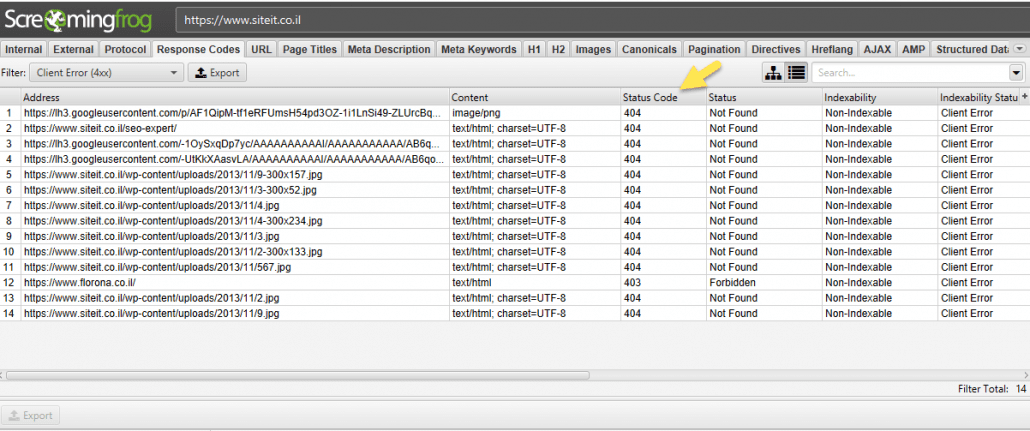Viewport: 1030px width, 431px height.
Task: Click the image/png content cell
Action: [535, 113]
